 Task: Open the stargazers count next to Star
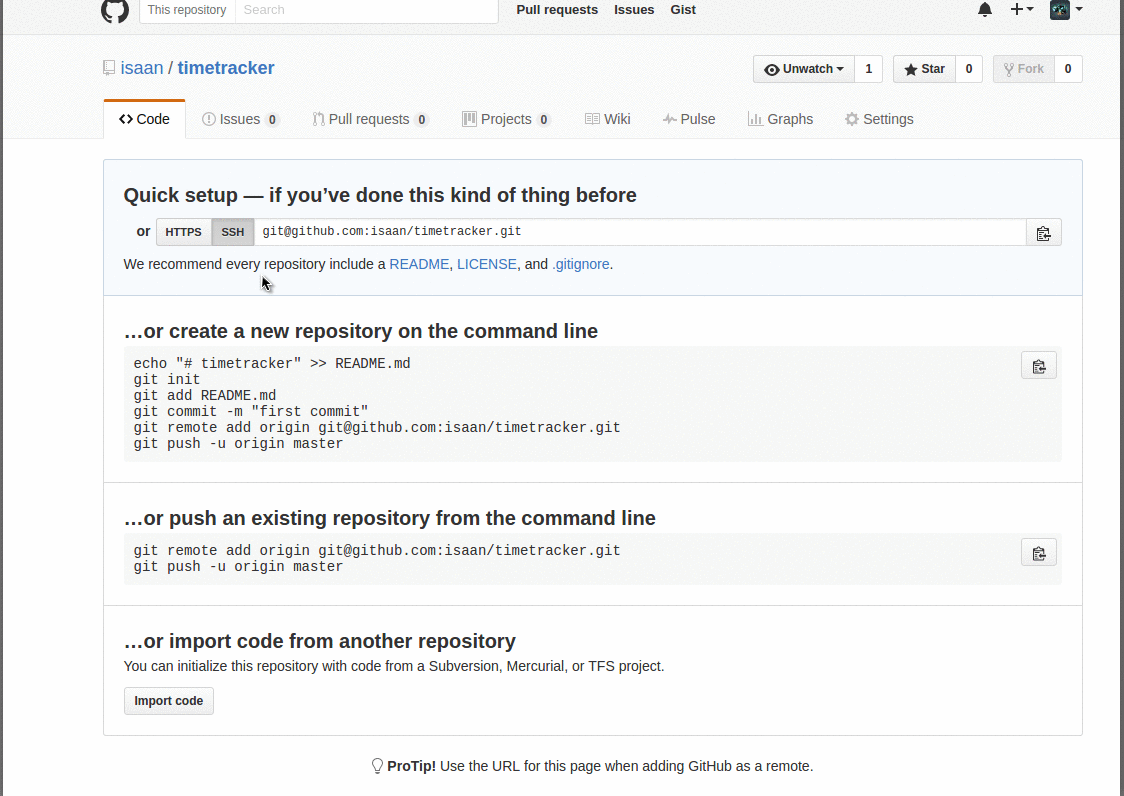click(x=969, y=69)
